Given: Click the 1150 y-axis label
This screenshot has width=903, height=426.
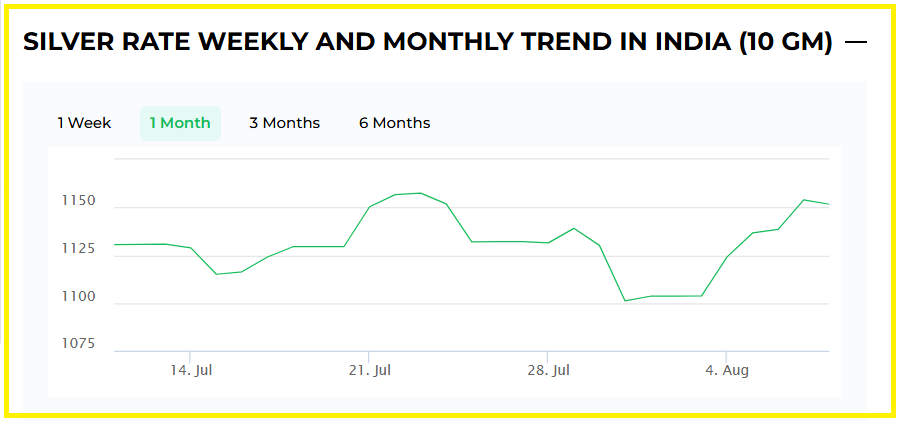Looking at the screenshot, I should [76, 201].
